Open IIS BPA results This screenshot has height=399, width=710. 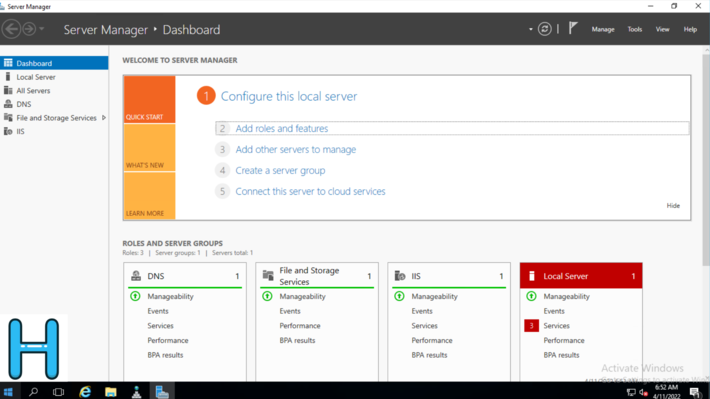(429, 355)
